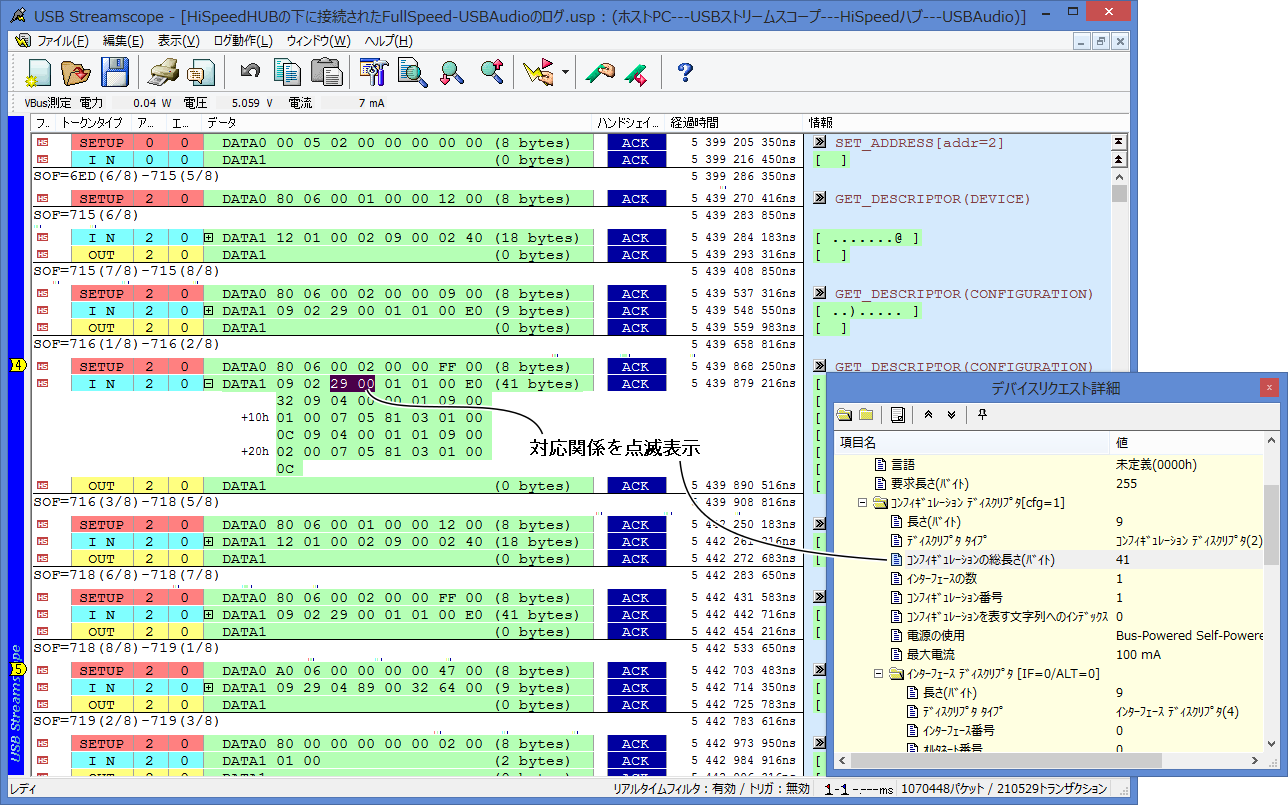Click the jump-to-top button above info scrollbar
Image resolution: width=1288 pixels, height=805 pixels.
(1119, 142)
